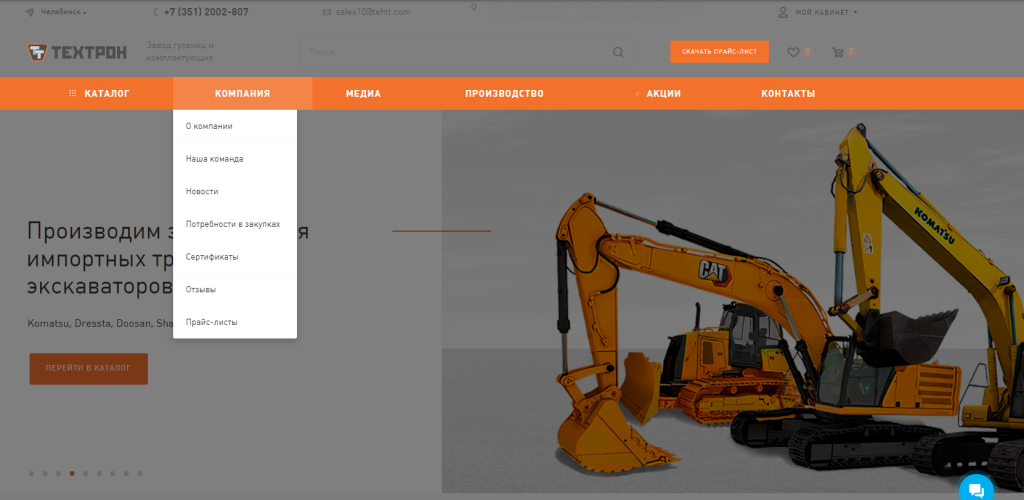
Task: Click Перейти в каталог button
Action: coord(88,369)
